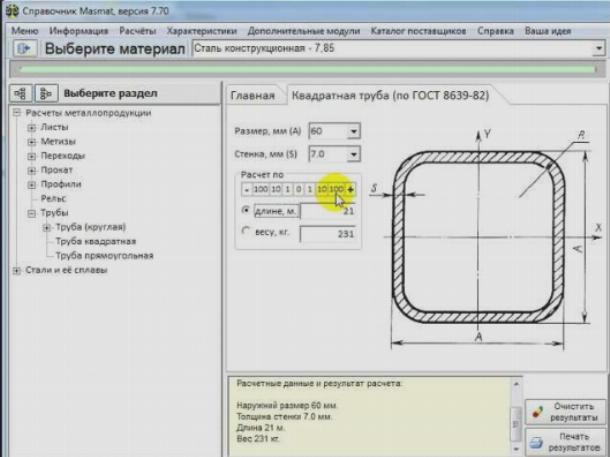Viewport: 610px width, 457px height.
Task: Open the Размер, мм (A) dropdown
Action: point(353,131)
